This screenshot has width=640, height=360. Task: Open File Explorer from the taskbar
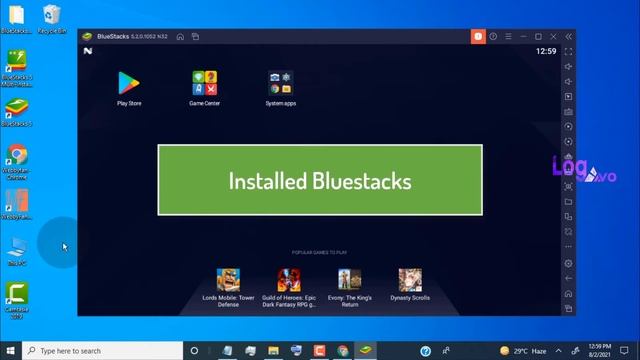pos(273,351)
